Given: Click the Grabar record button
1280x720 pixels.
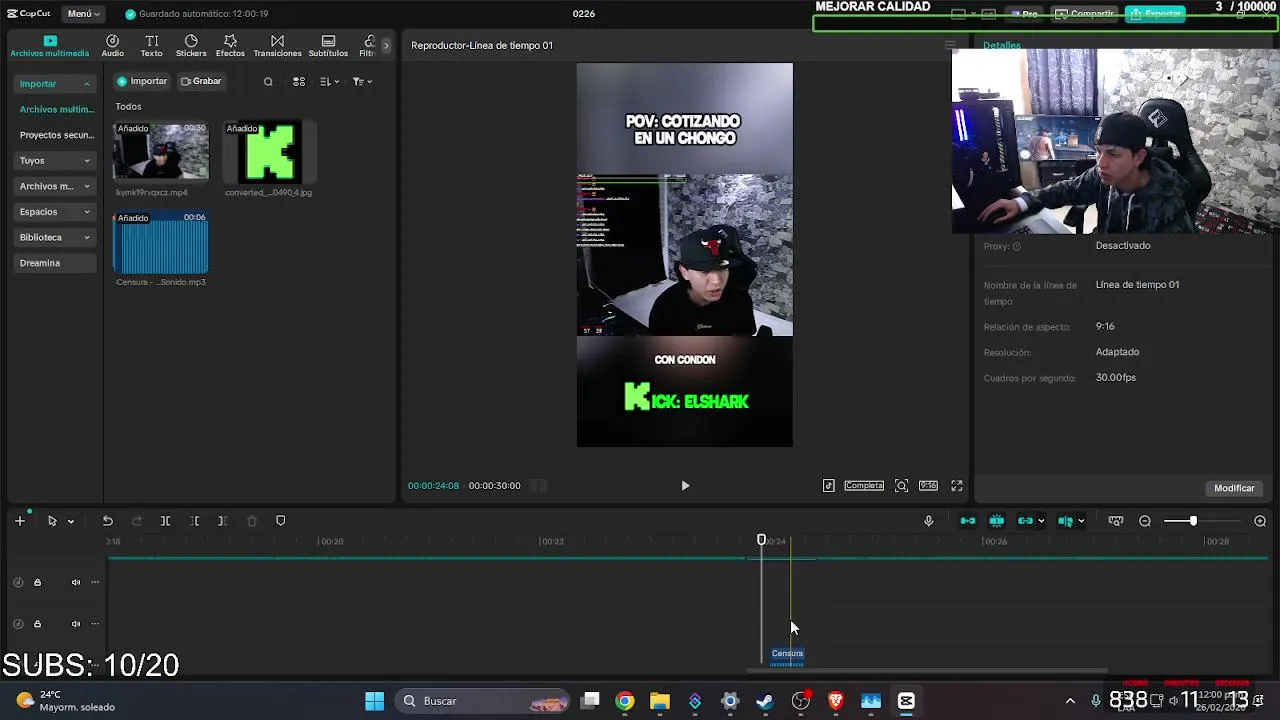Looking at the screenshot, I should click(x=201, y=81).
